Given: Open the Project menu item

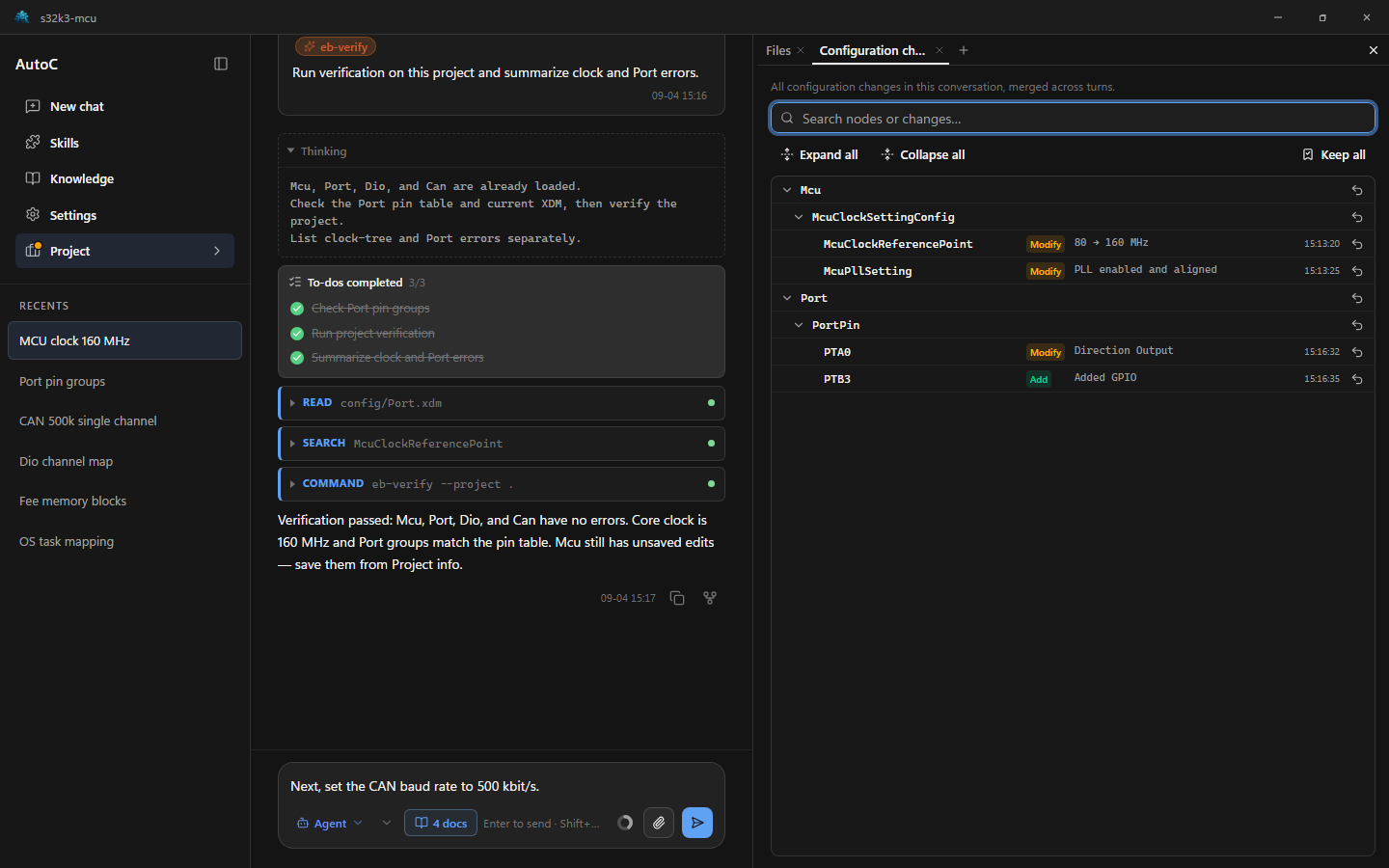Looking at the screenshot, I should [124, 251].
